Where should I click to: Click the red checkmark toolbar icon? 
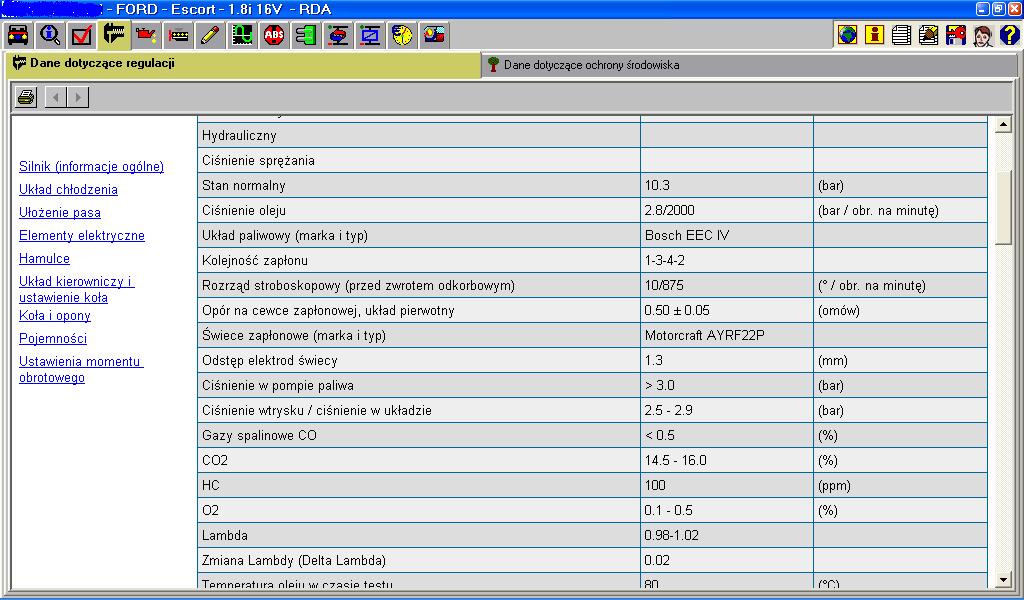(82, 36)
